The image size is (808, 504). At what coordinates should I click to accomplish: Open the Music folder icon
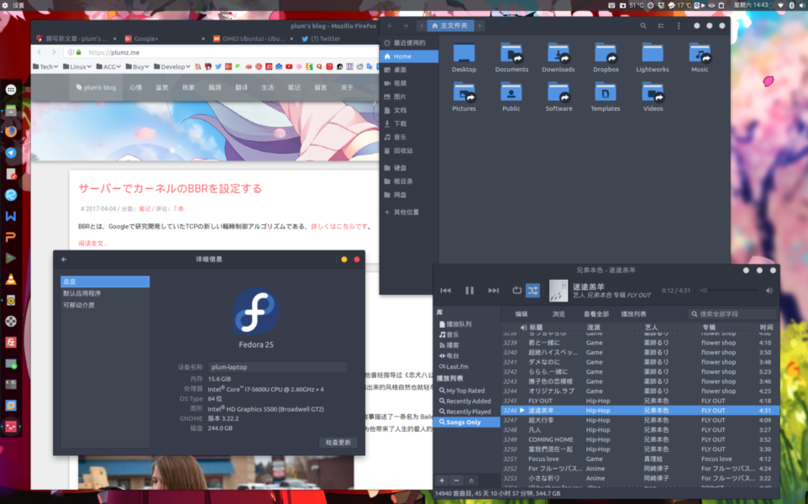(699, 57)
